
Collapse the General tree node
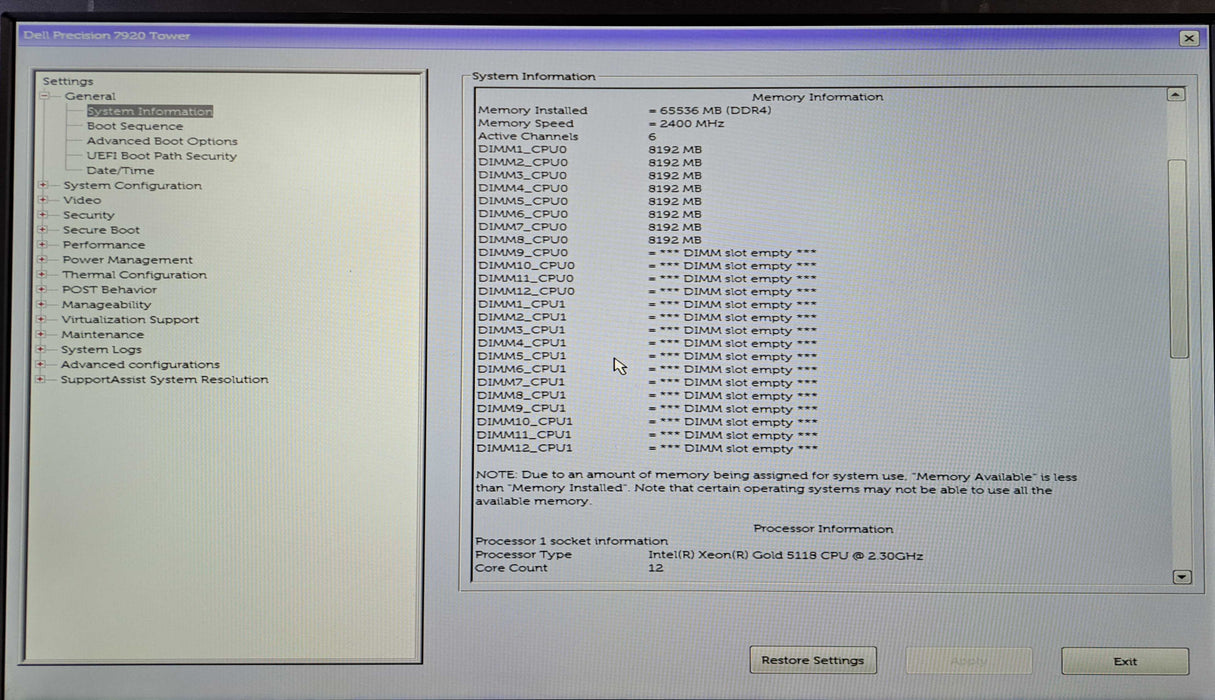(44, 96)
